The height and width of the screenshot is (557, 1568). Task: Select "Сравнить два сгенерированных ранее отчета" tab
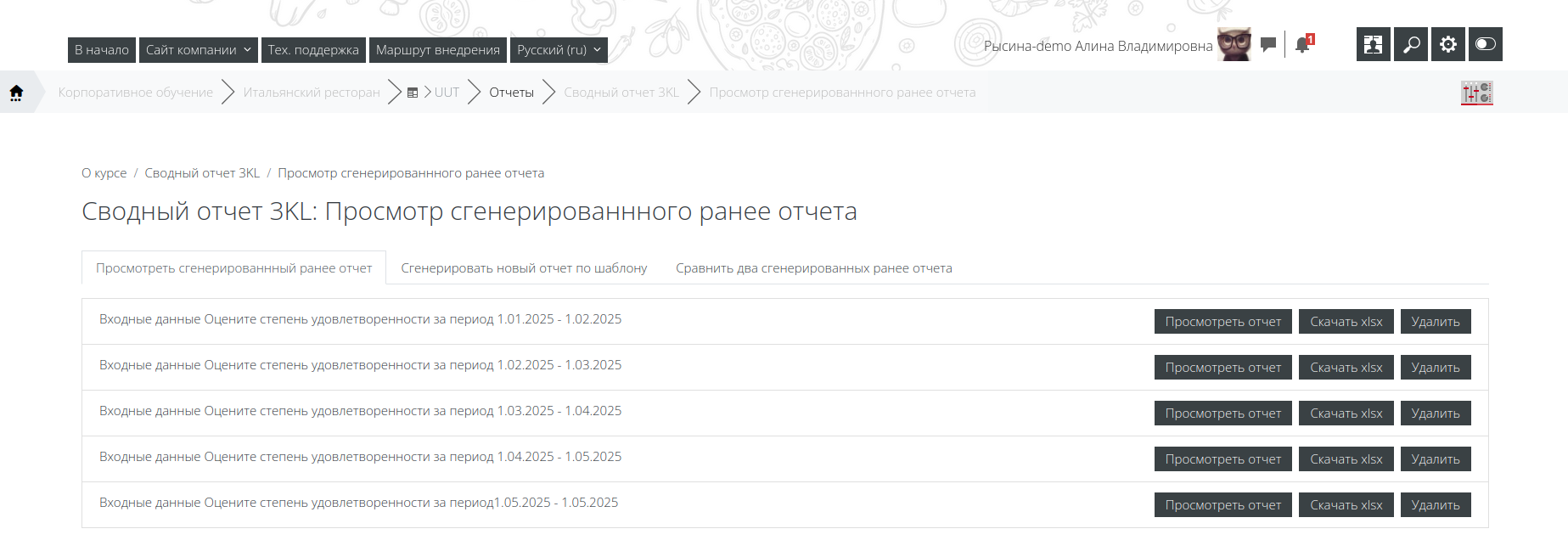point(813,268)
